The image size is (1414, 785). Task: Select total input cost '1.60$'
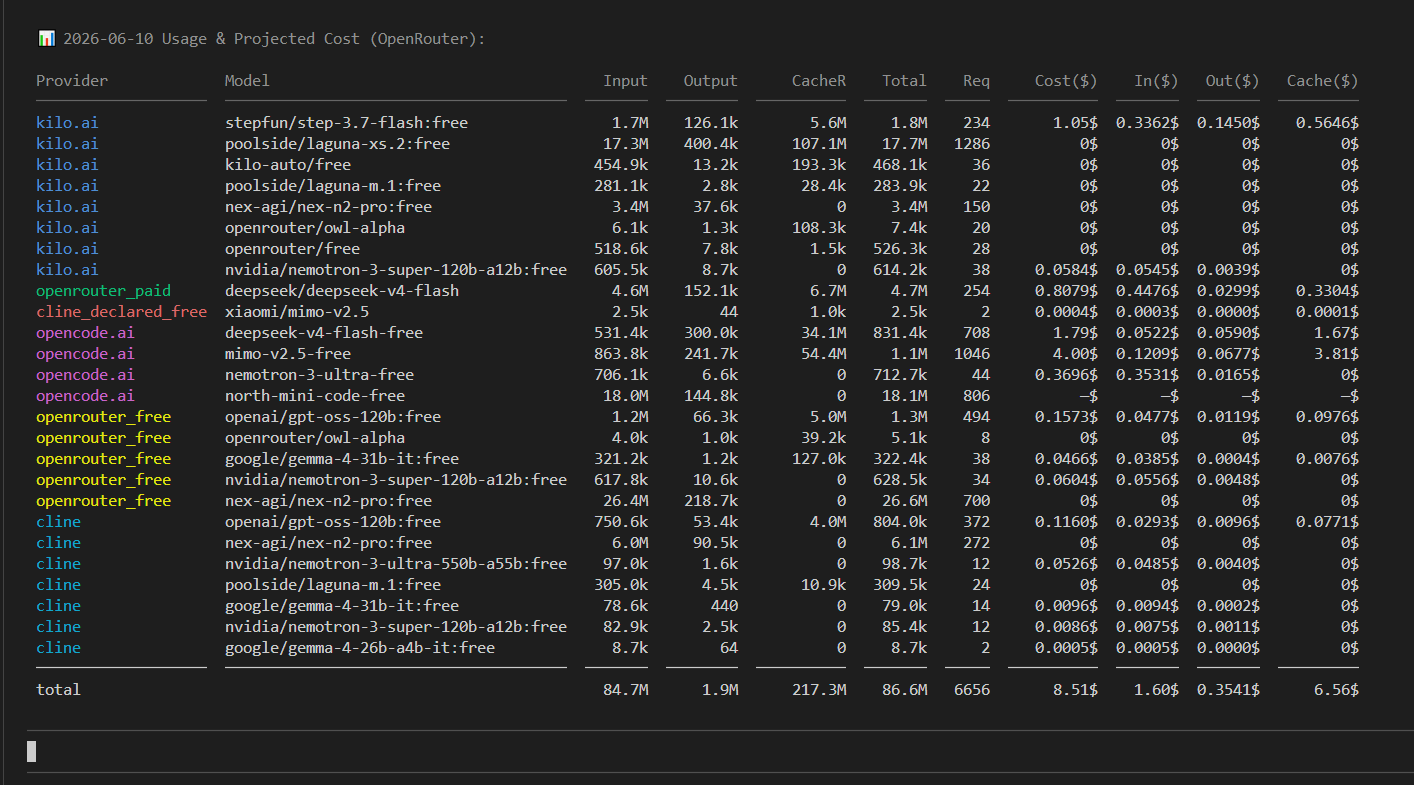click(x=1156, y=690)
